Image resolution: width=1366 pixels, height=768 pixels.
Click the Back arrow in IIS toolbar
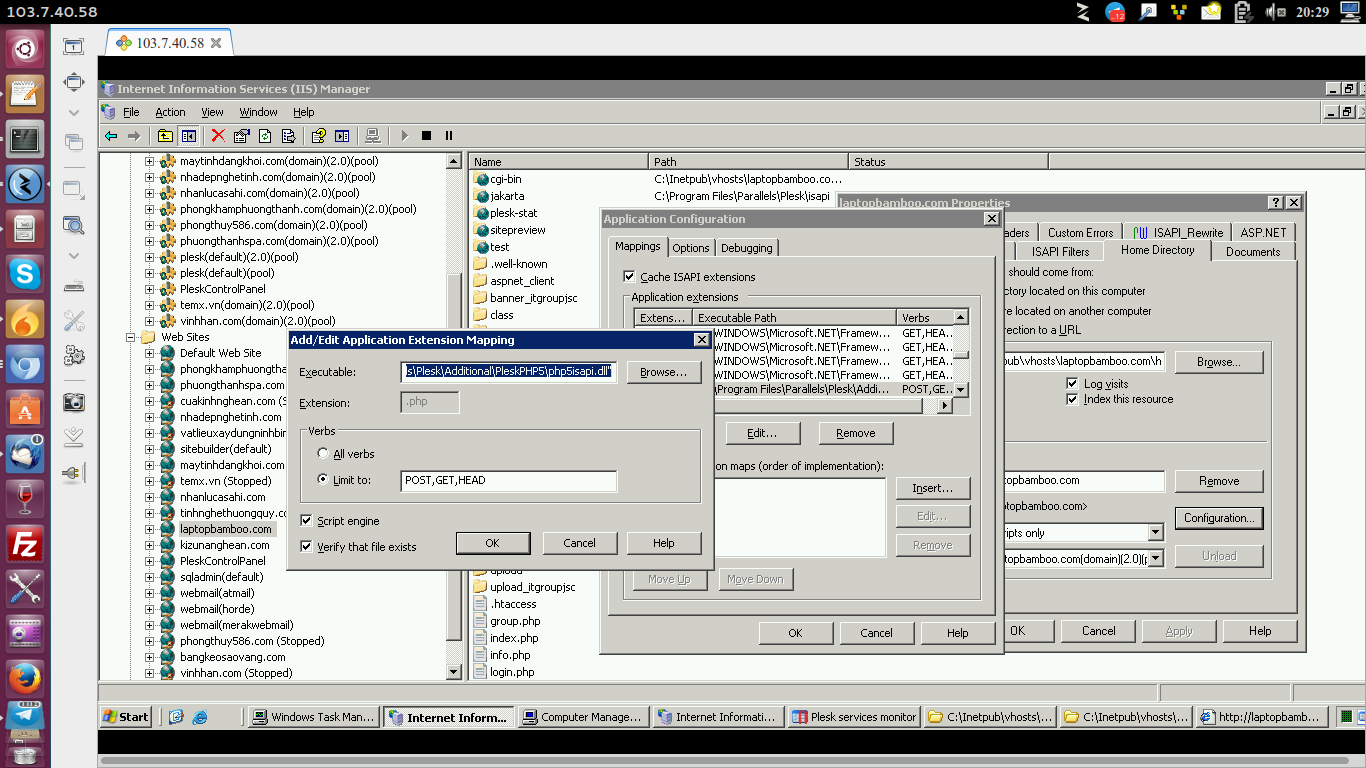pyautogui.click(x=111, y=136)
